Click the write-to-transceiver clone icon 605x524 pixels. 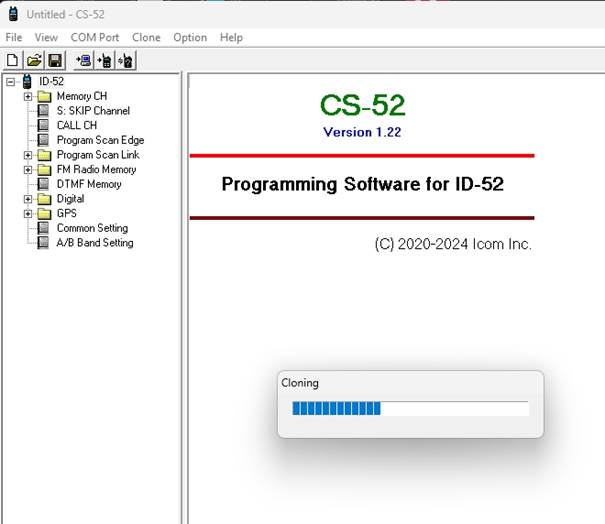click(105, 60)
